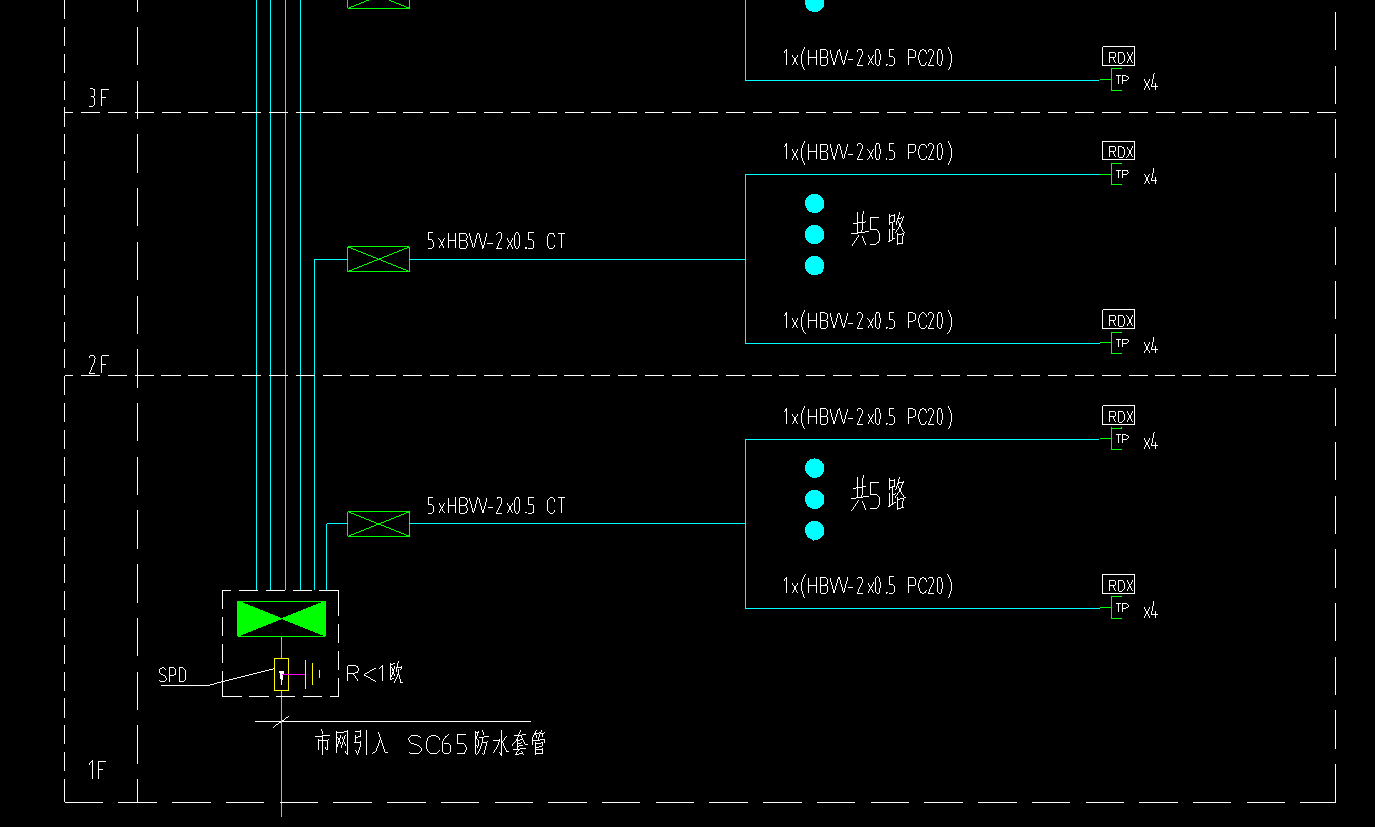The height and width of the screenshot is (827, 1375).
Task: Pick the 2F green crossed junction box
Action: [378, 259]
